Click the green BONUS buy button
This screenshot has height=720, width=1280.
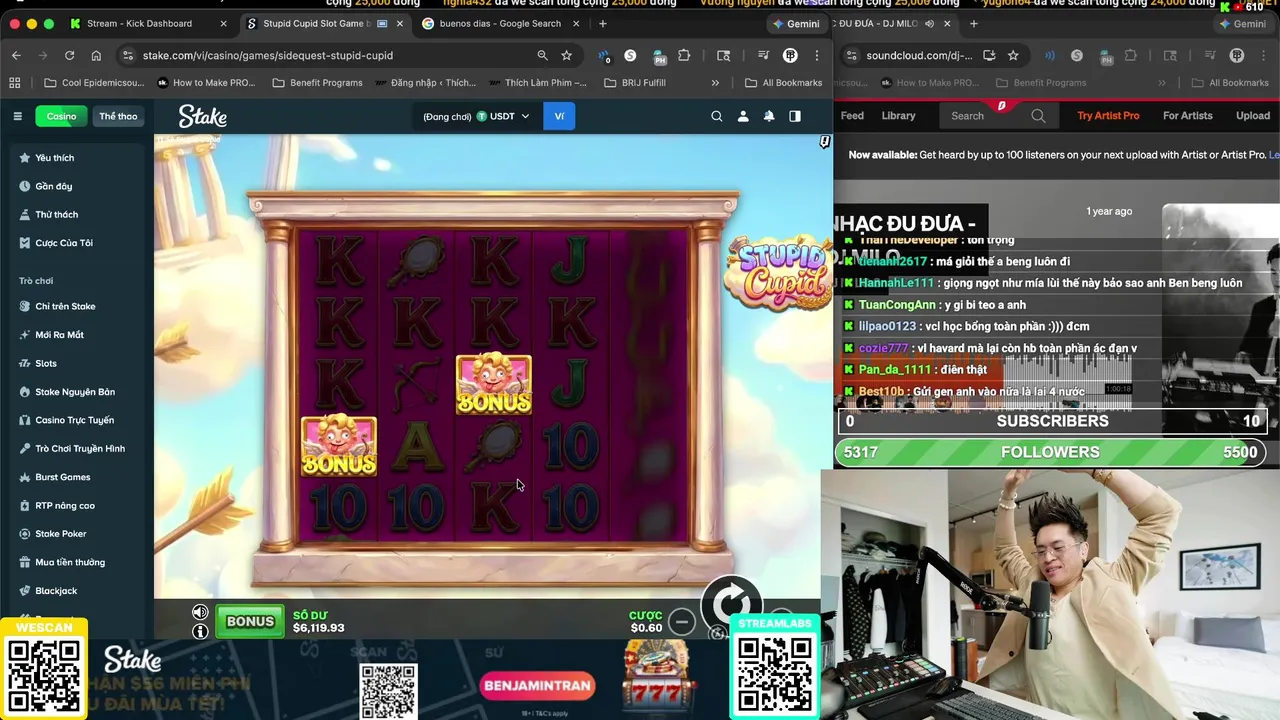click(x=250, y=622)
